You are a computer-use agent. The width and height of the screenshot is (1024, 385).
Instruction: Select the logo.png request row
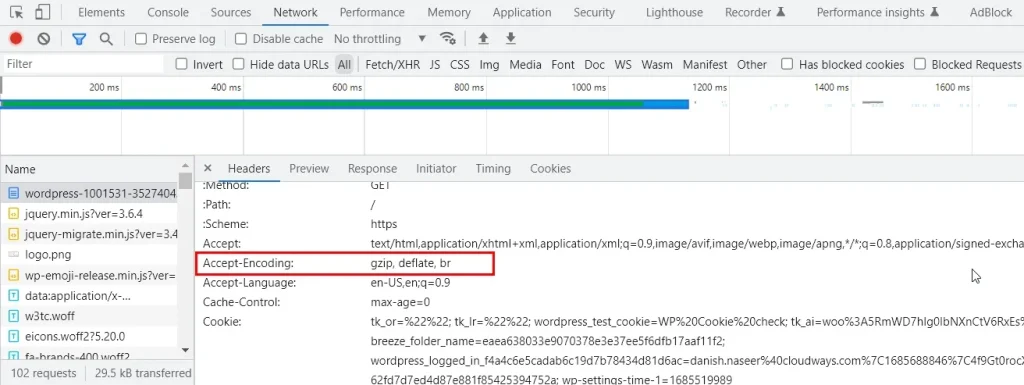point(89,254)
